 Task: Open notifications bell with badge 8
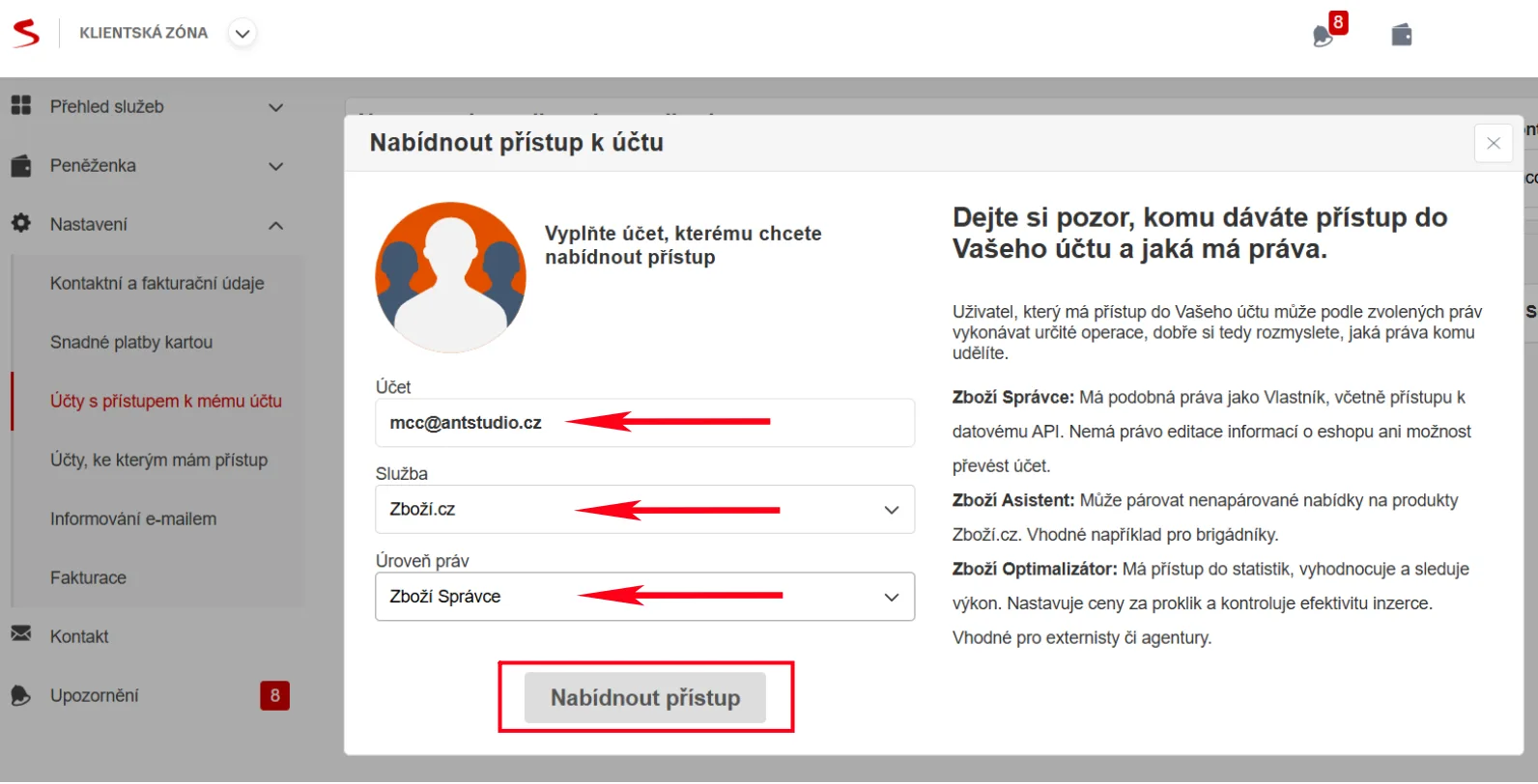[1328, 32]
